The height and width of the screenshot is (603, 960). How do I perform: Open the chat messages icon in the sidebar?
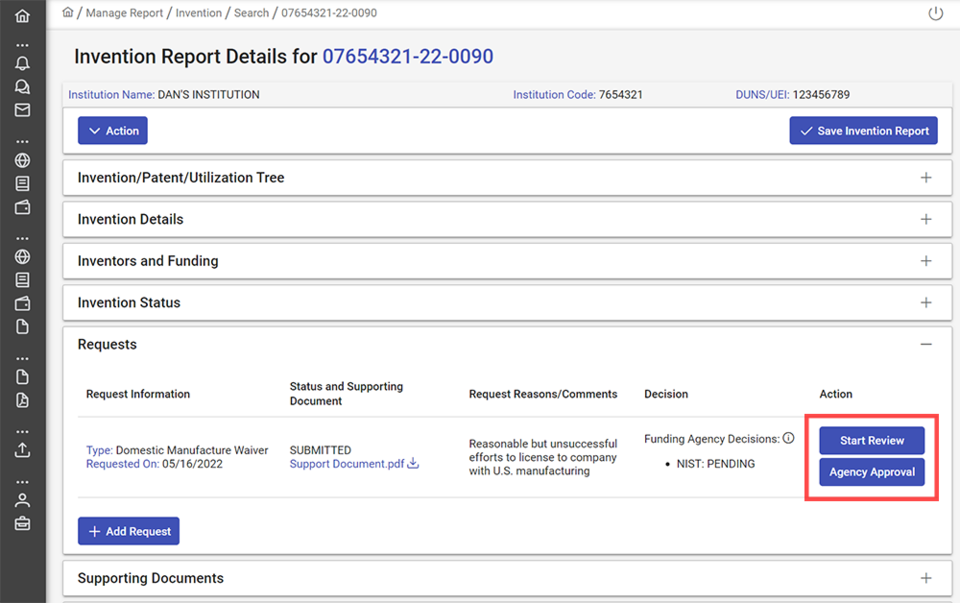point(22,86)
